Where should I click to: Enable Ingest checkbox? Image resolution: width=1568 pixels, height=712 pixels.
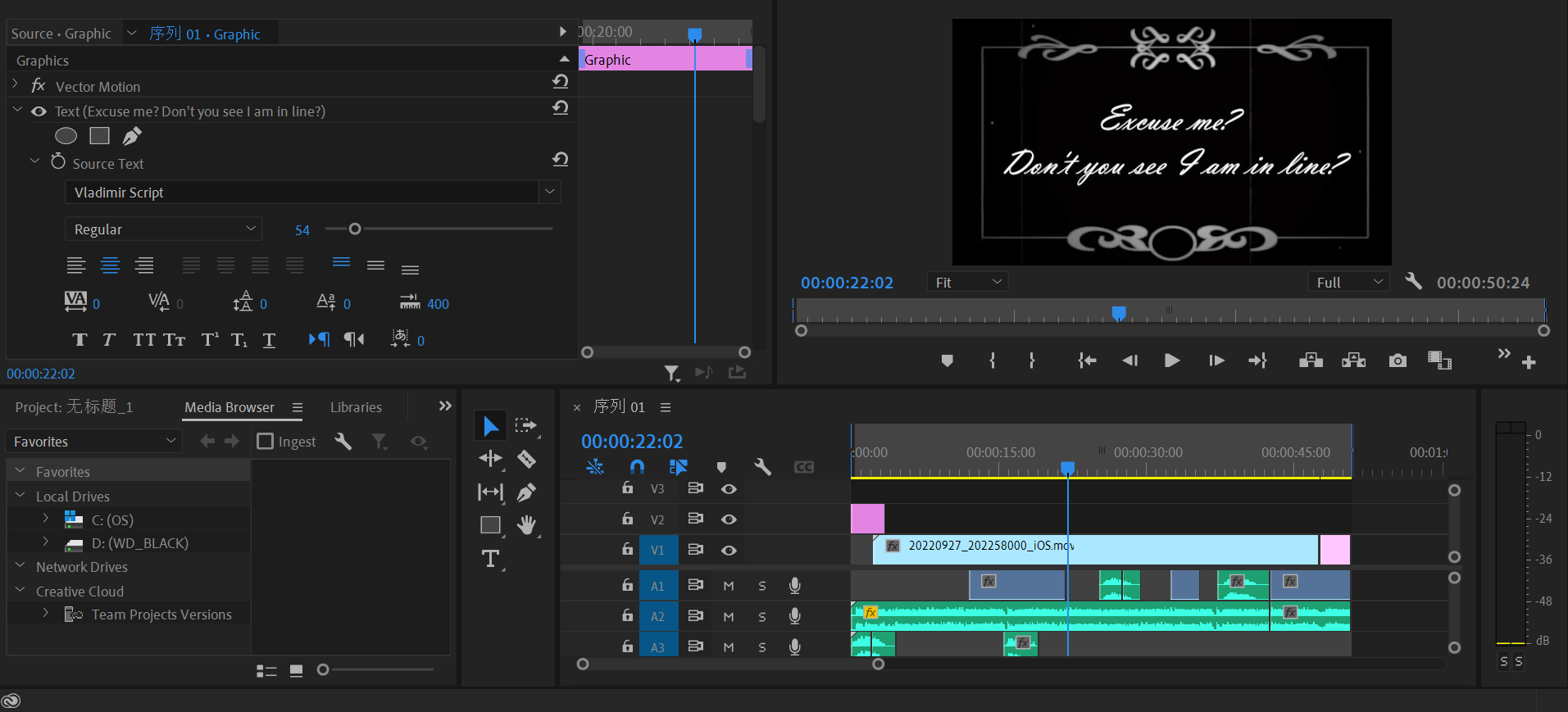pyautogui.click(x=265, y=442)
